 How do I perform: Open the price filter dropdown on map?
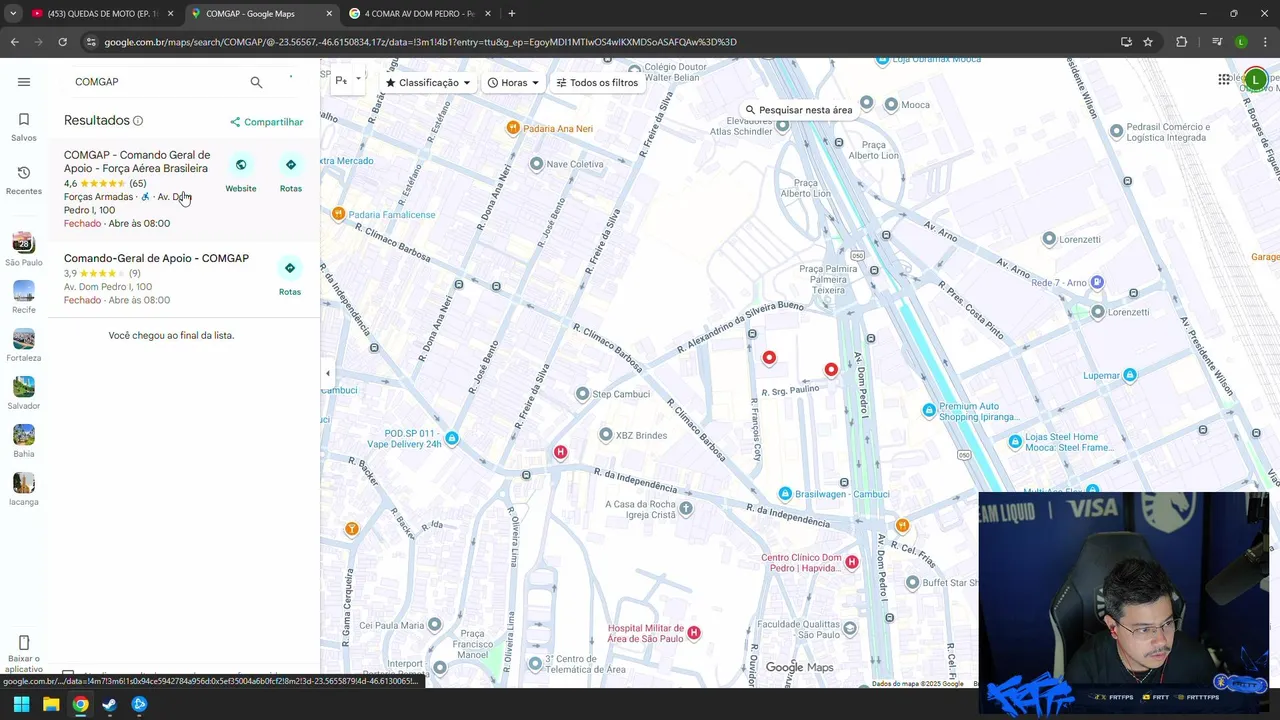348,82
